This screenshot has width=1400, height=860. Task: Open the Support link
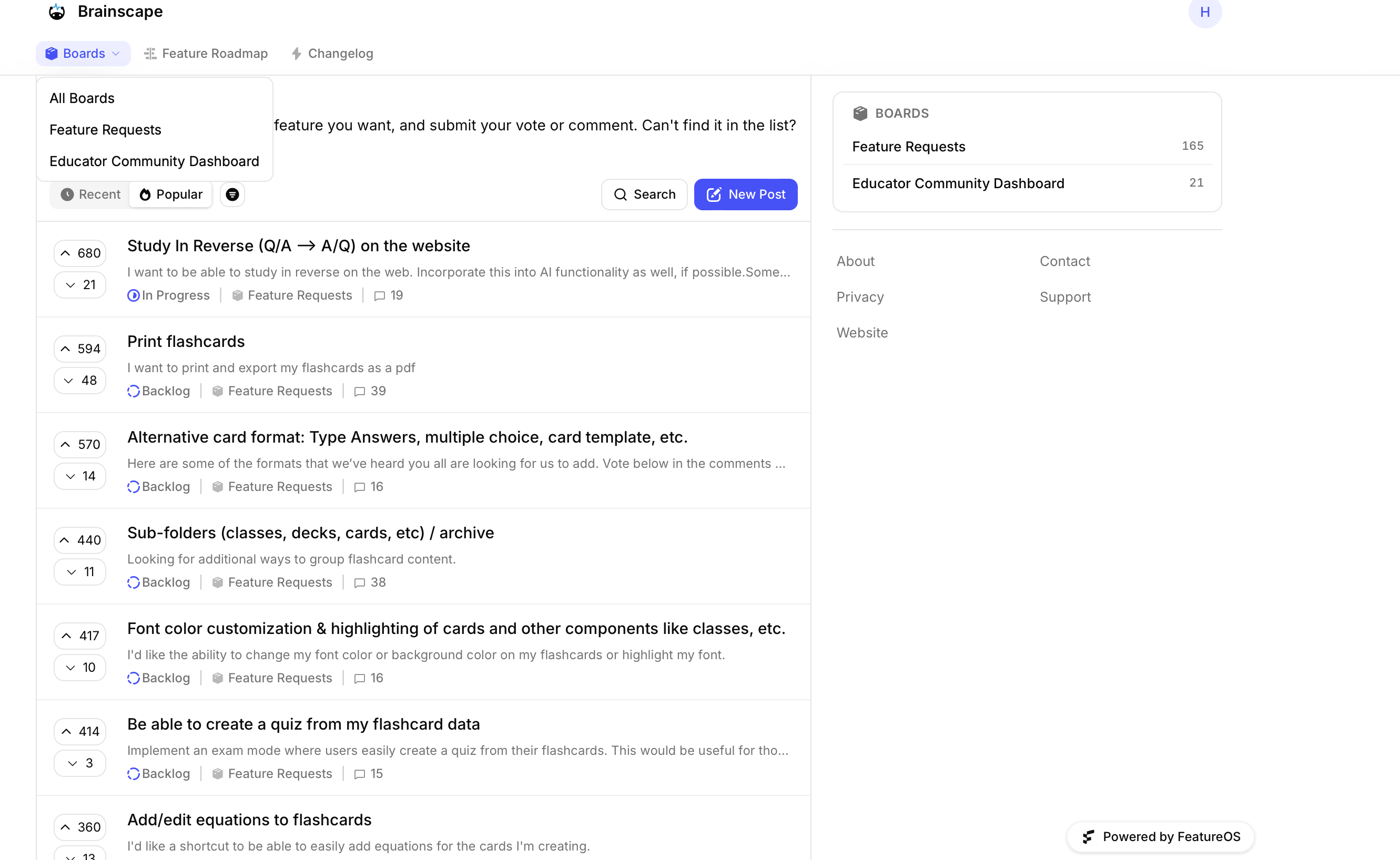tap(1065, 297)
